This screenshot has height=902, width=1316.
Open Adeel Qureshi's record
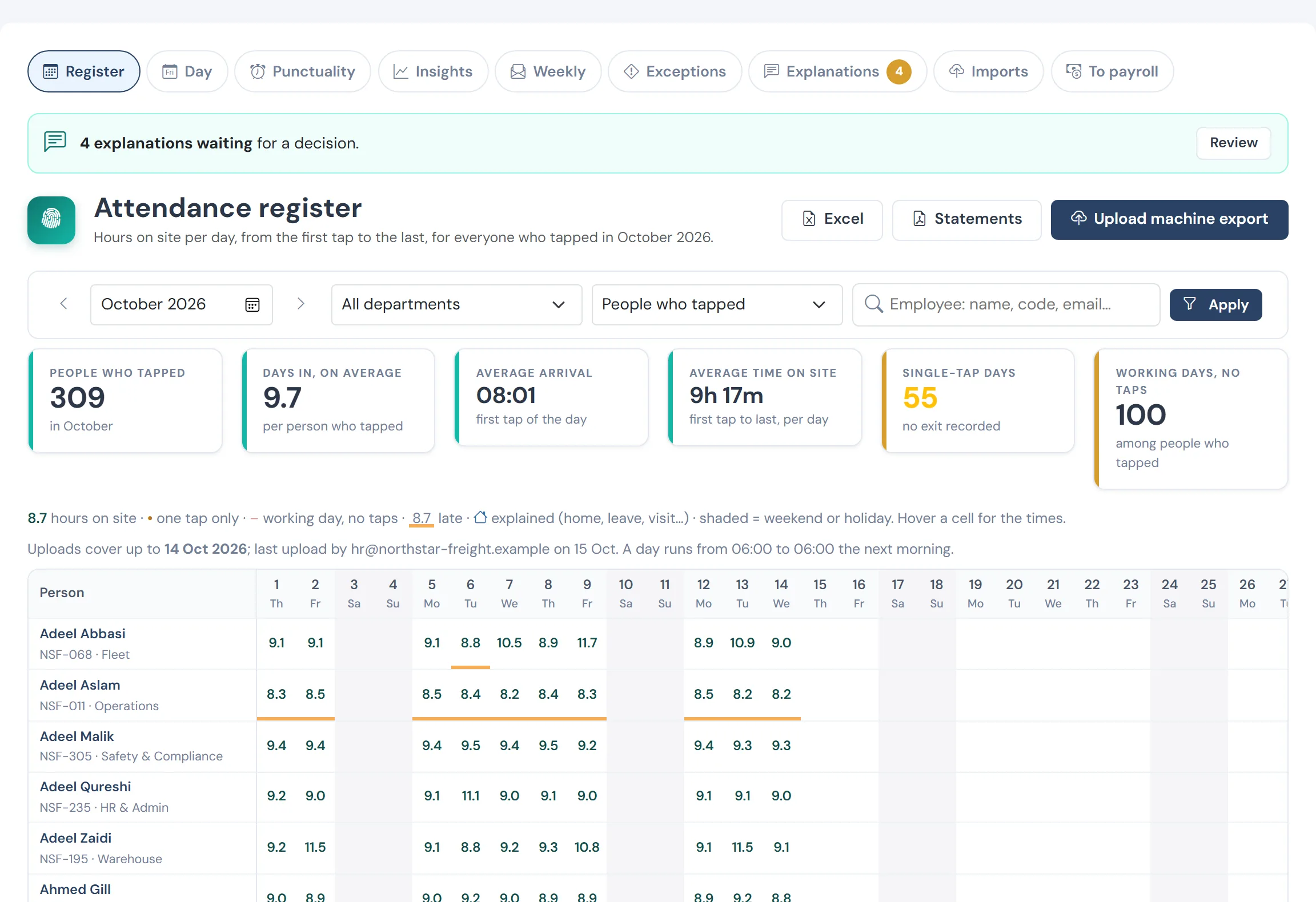click(86, 787)
